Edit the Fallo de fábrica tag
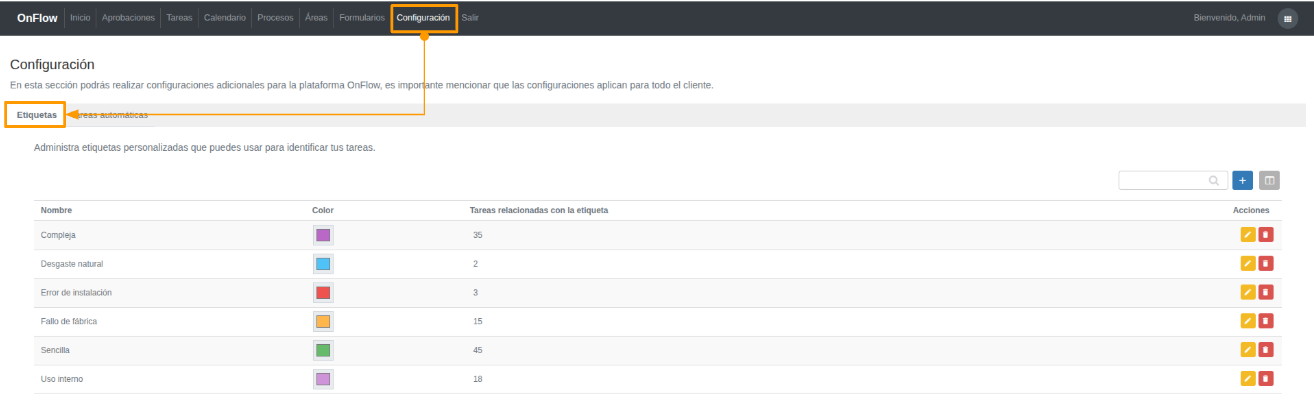Viewport: 1314px width, 412px height. pos(1247,321)
